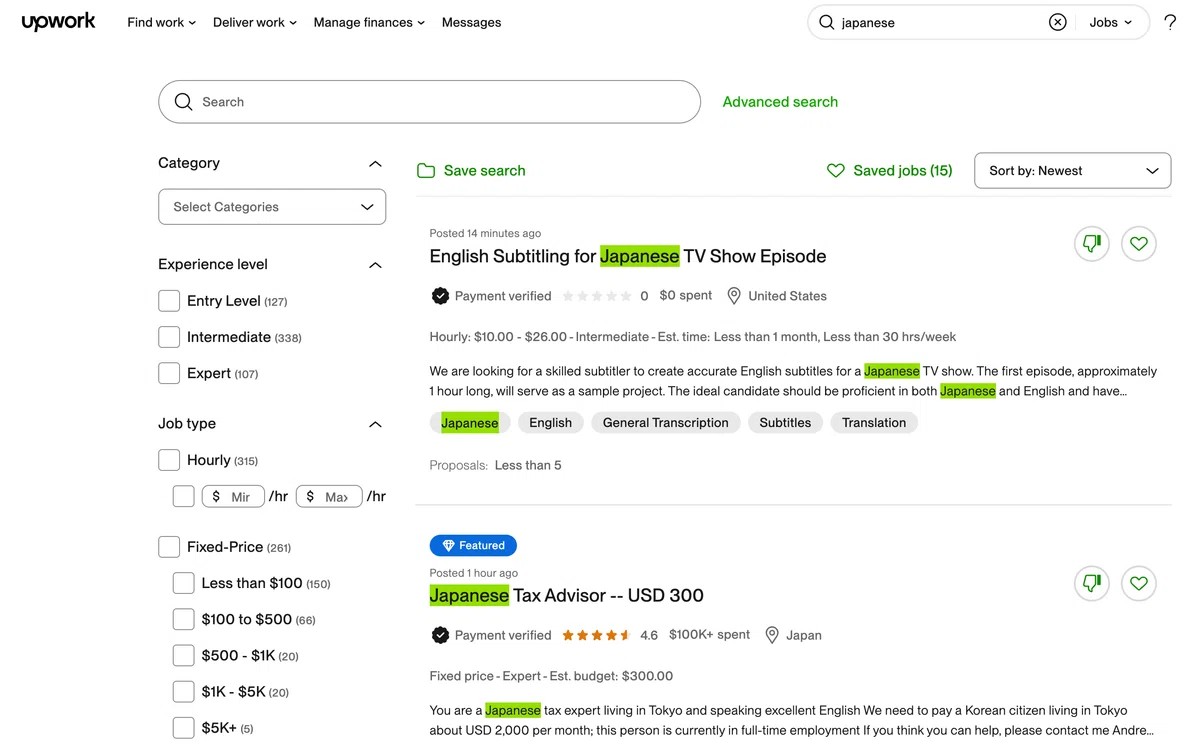Click '$100K+ spent' text
The width and height of the screenshot is (1200, 745).
[709, 635]
